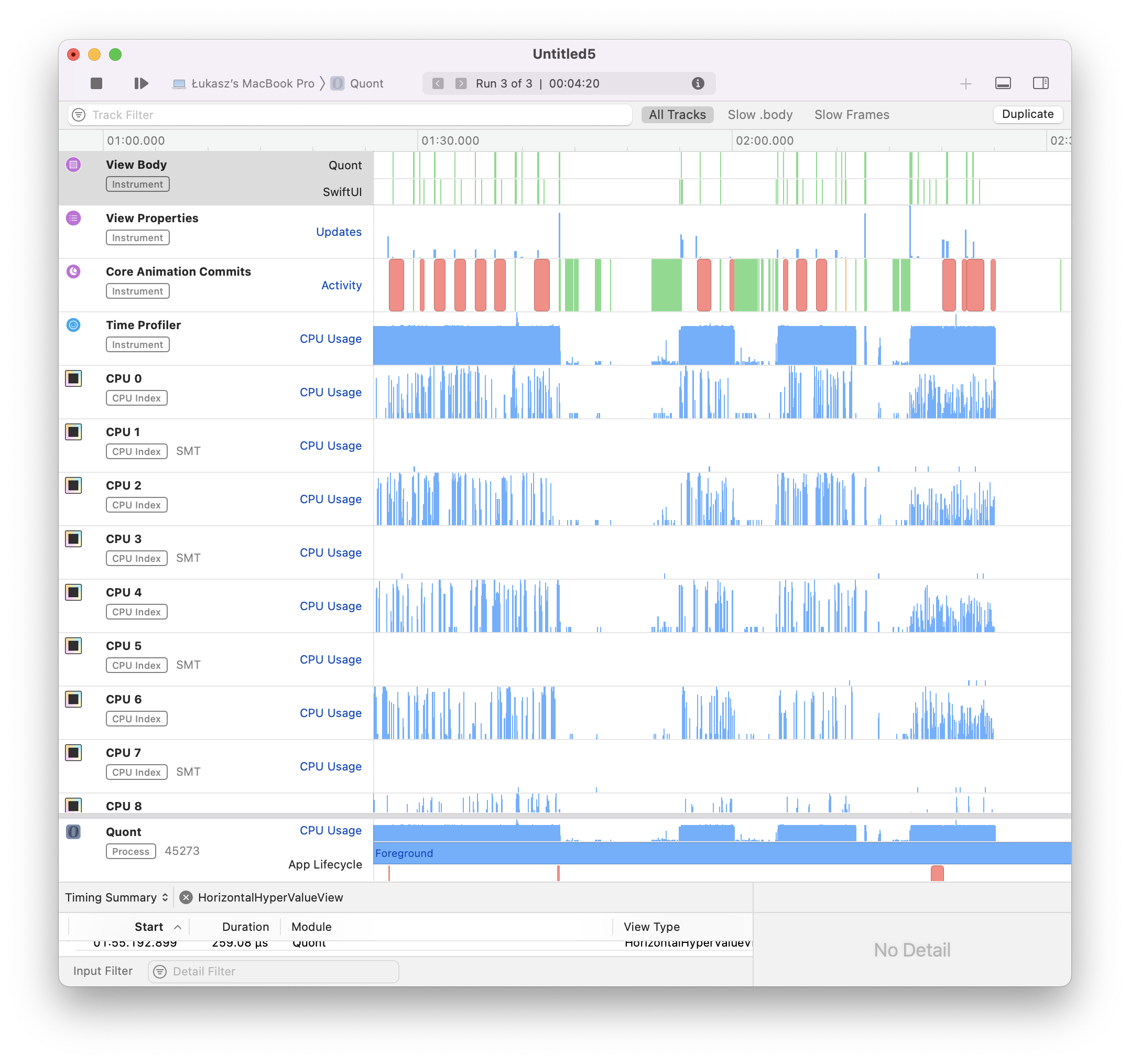
Task: Click the Quont process track icon
Action: (73, 832)
